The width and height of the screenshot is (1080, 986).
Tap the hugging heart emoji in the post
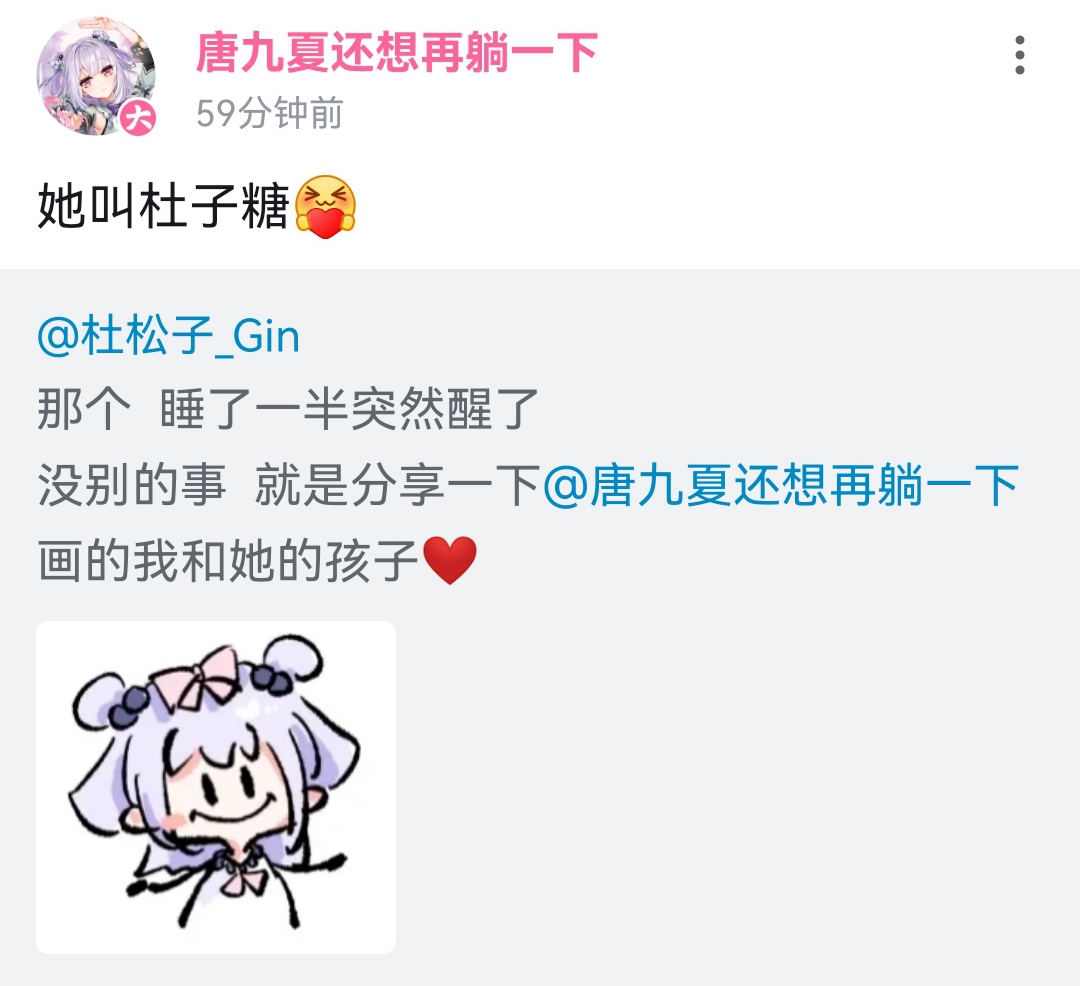click(325, 207)
